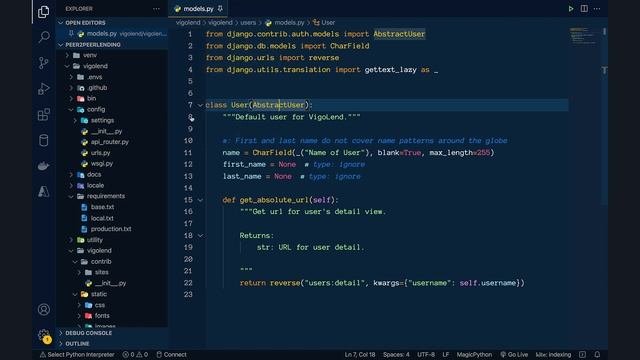Change end of line sequence LF

pos(446,354)
